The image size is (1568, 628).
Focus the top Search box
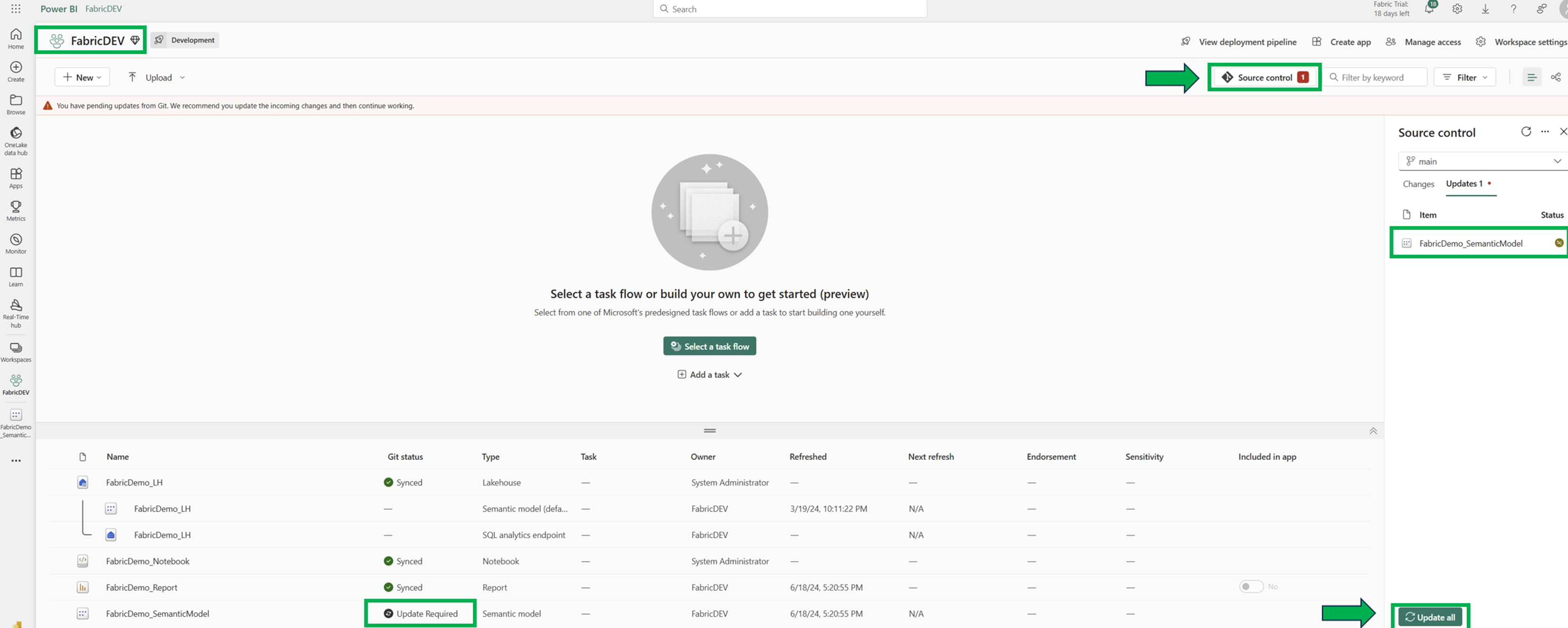pos(790,9)
